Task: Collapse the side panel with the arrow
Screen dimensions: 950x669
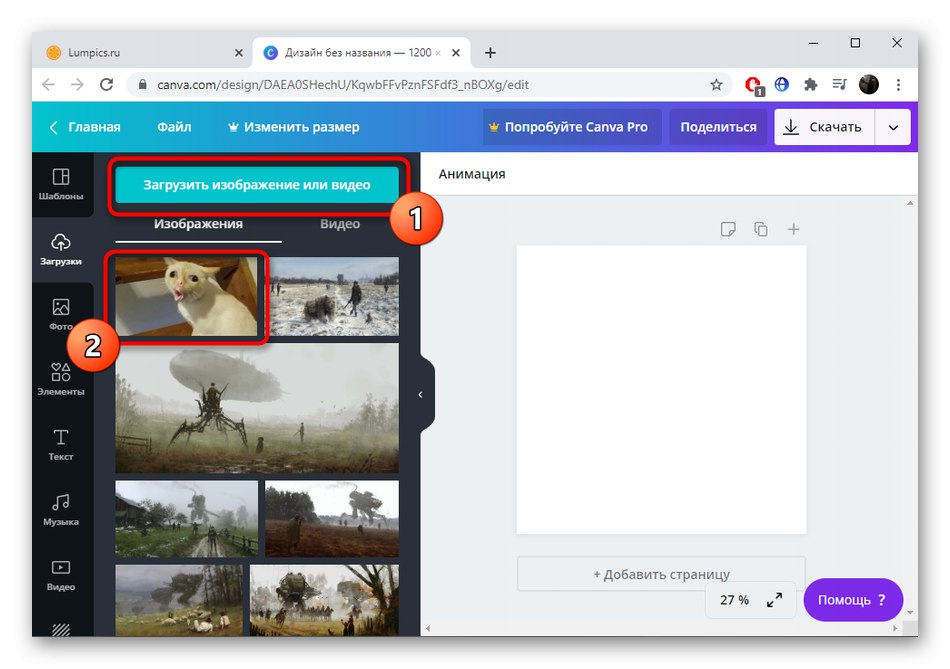Action: pyautogui.click(x=421, y=394)
